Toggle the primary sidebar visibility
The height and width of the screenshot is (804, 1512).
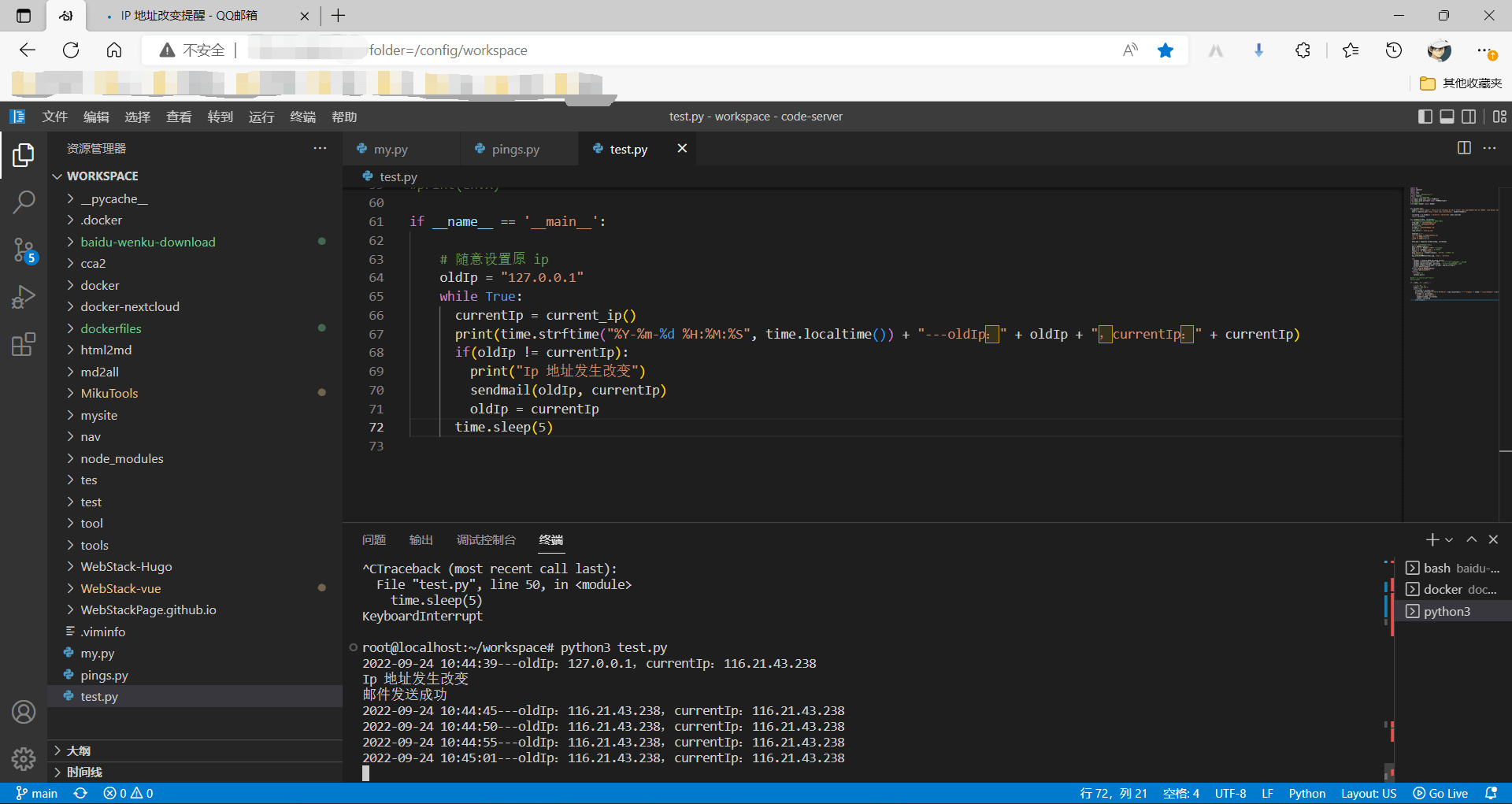click(1425, 117)
